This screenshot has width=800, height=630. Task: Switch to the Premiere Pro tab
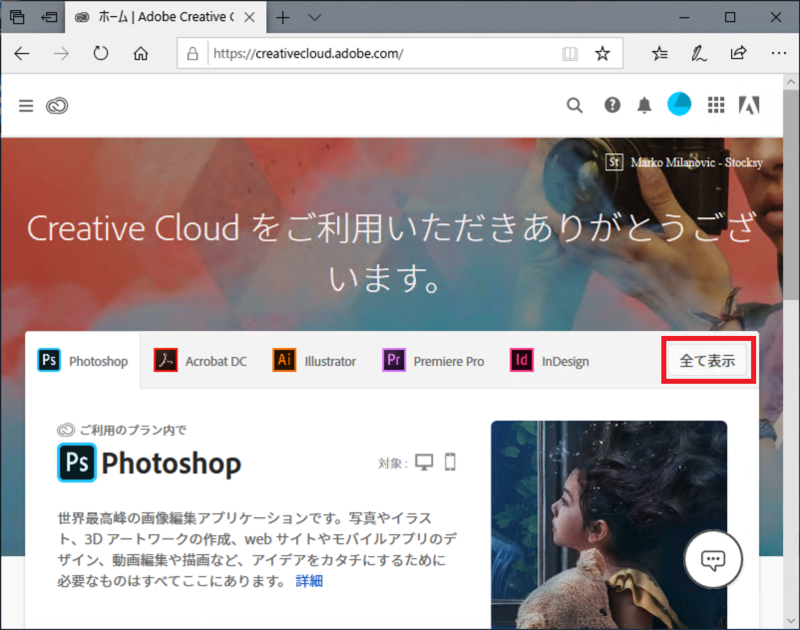(x=434, y=361)
